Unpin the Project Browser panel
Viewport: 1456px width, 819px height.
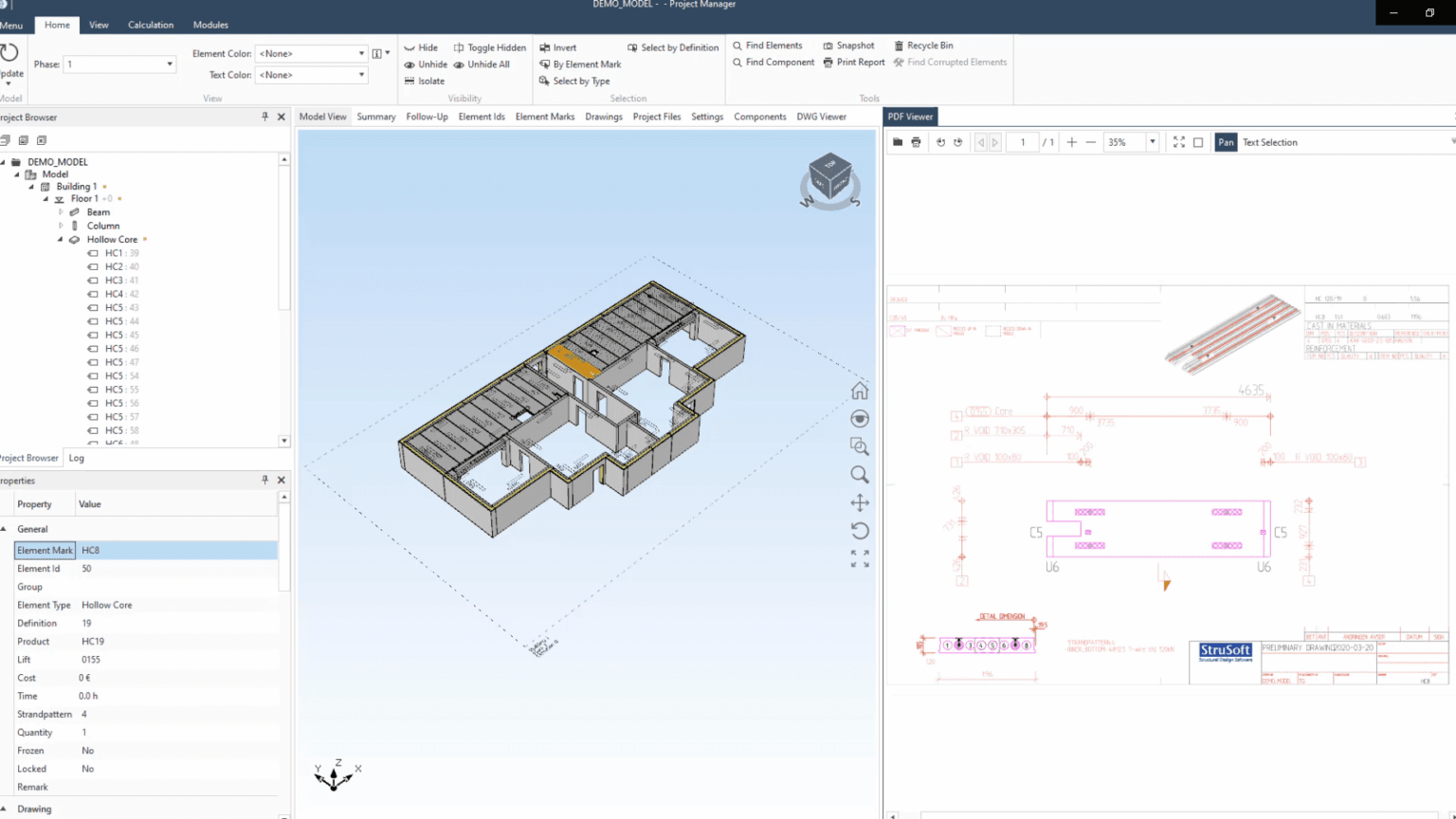[265, 117]
